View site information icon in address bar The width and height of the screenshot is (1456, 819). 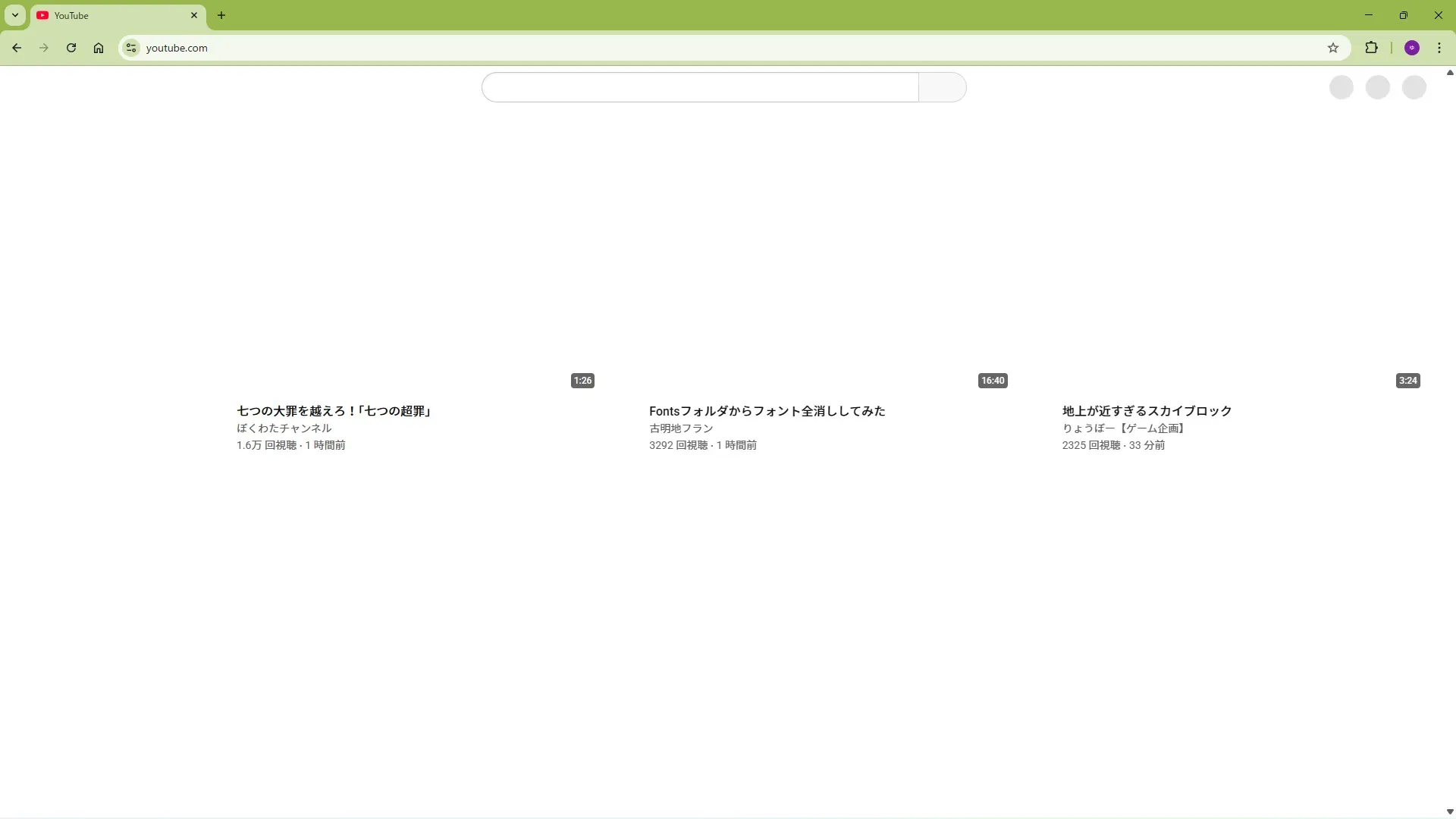tap(131, 48)
